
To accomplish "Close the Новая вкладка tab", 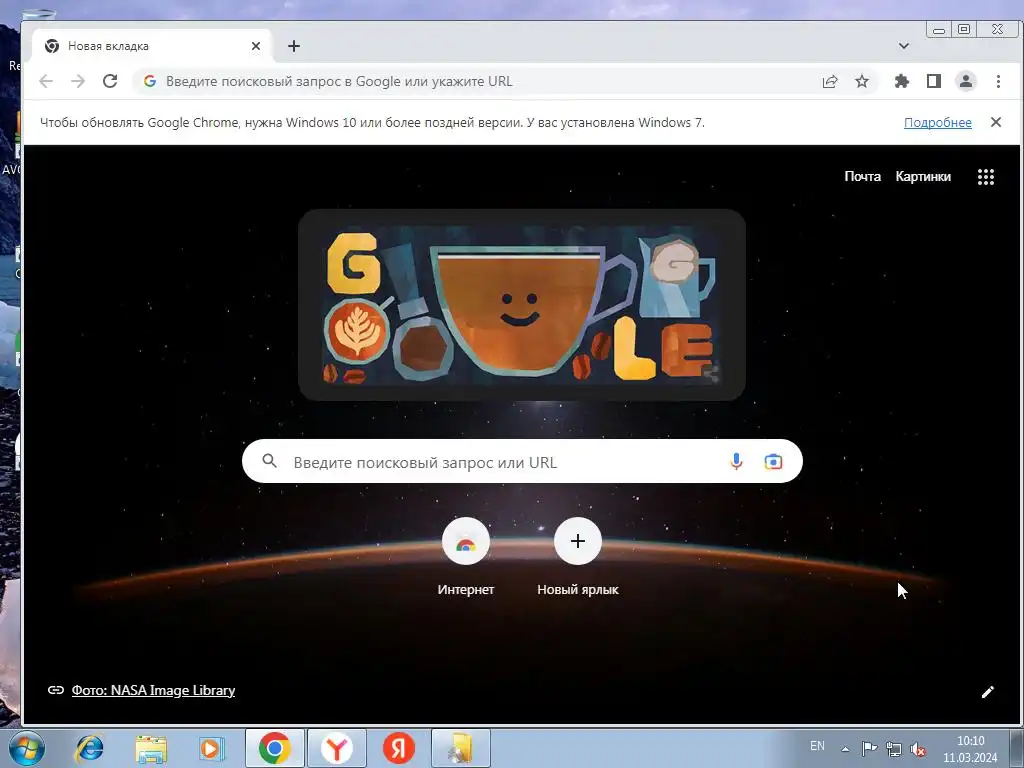I will [x=256, y=46].
